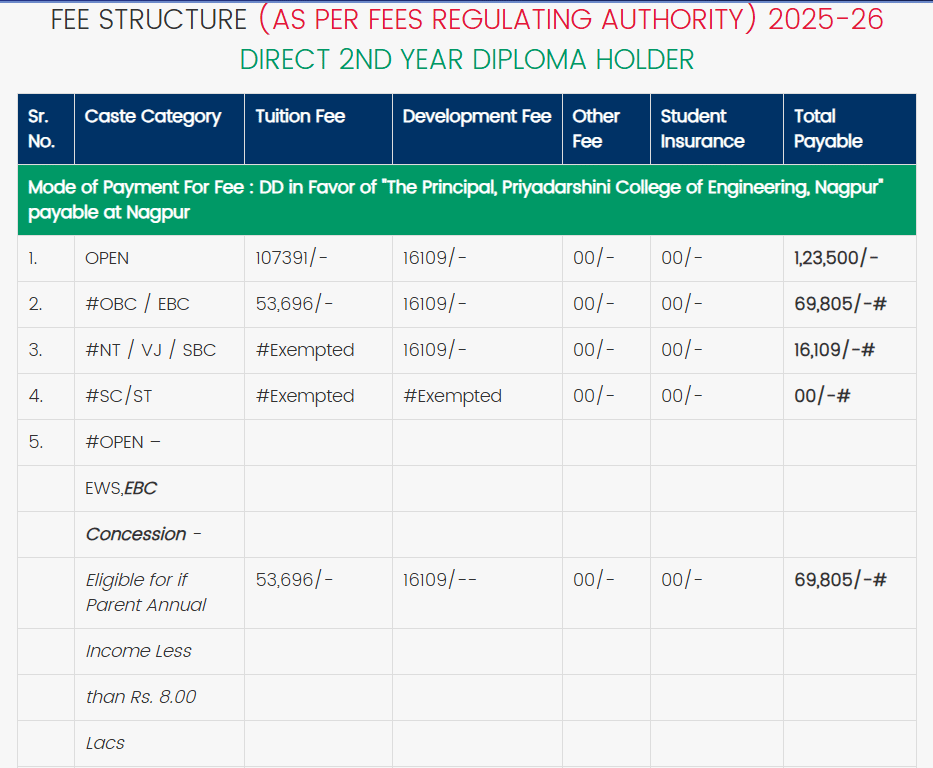Click the 1,23,500/- total payable amount

836,259
